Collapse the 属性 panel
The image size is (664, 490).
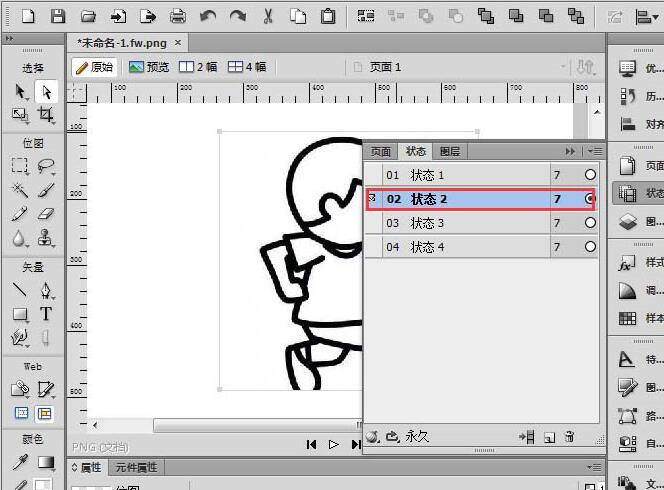73,467
